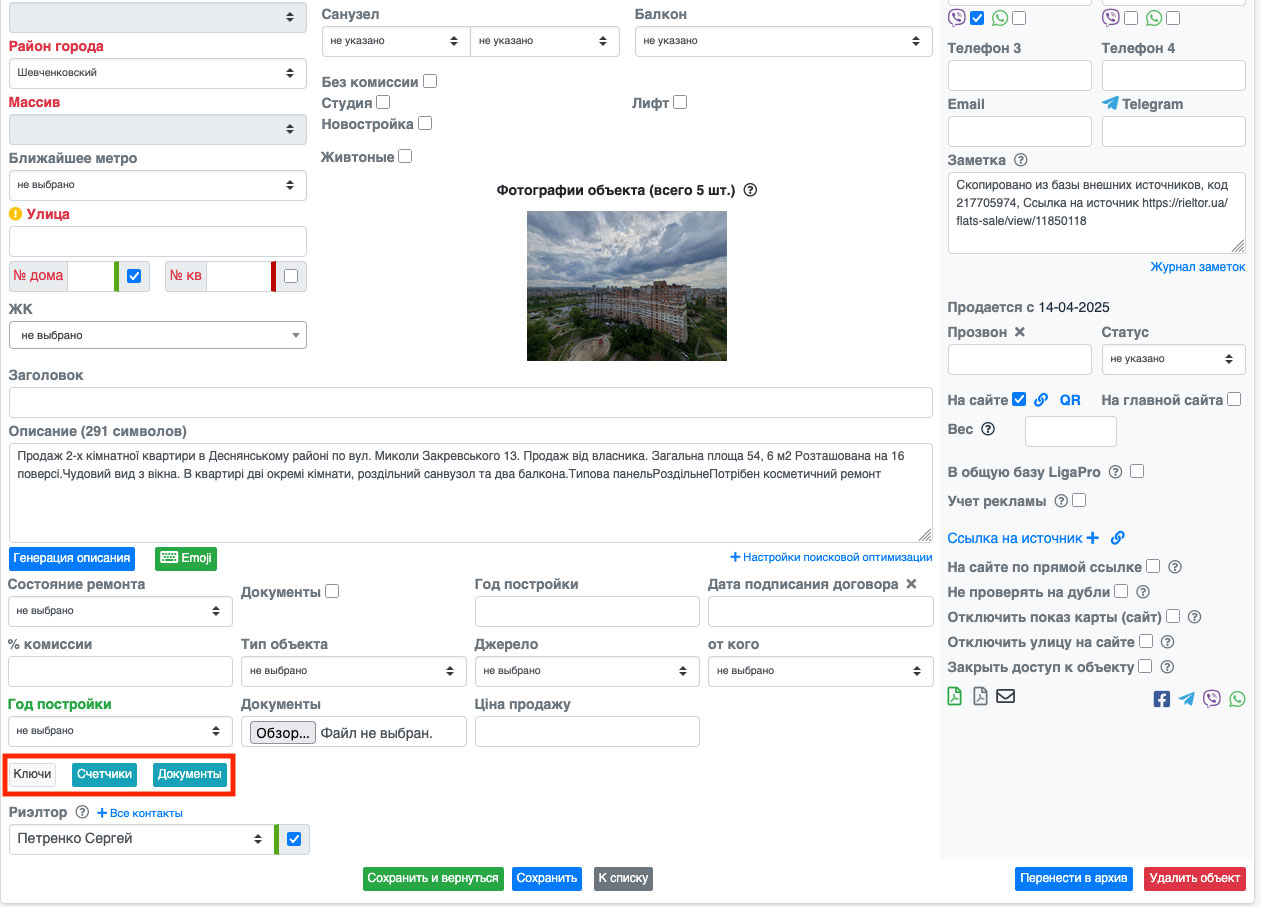The image size is (1261, 907).
Task: Open the Район города dropdown
Action: tap(158, 73)
